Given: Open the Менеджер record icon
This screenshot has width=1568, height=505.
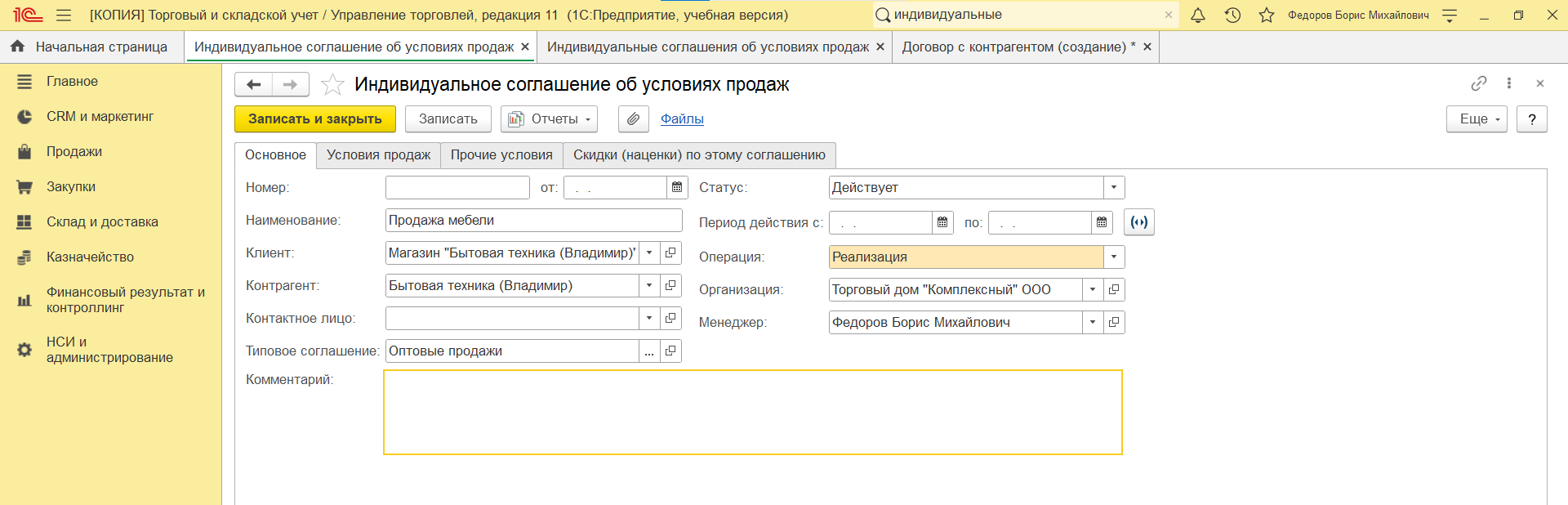Looking at the screenshot, I should click(1114, 322).
